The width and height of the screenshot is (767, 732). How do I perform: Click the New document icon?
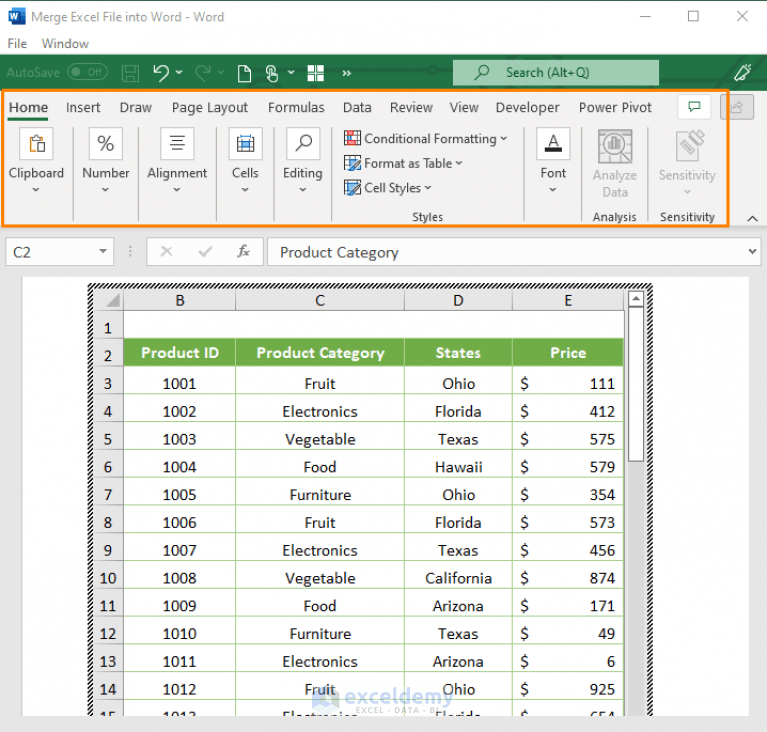click(244, 73)
